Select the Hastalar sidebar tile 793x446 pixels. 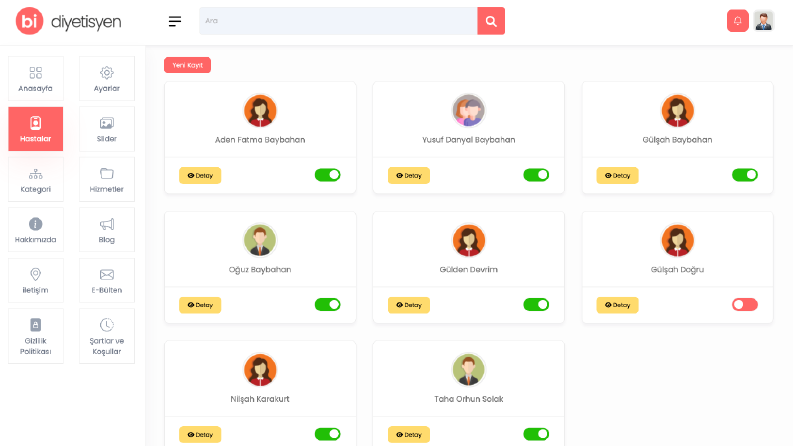[35, 129]
